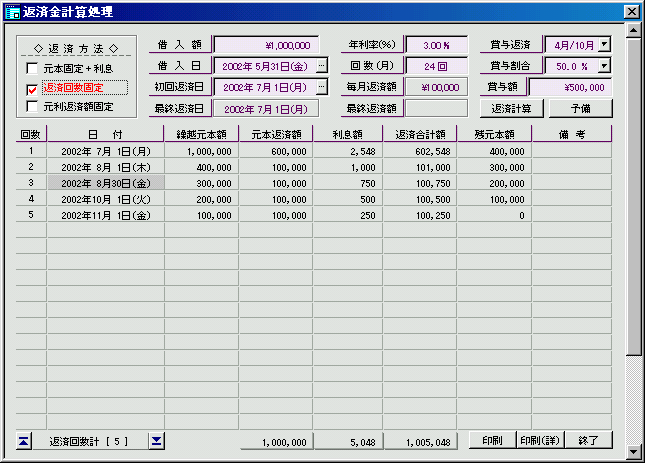Click the vertical scrollbar track
The width and height of the screenshot is (645, 463).
633,400
